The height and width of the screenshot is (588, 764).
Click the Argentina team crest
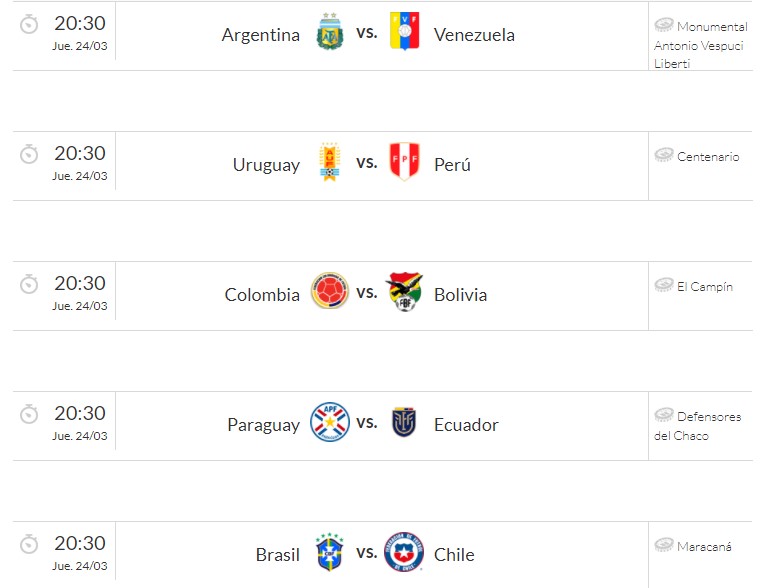329,32
